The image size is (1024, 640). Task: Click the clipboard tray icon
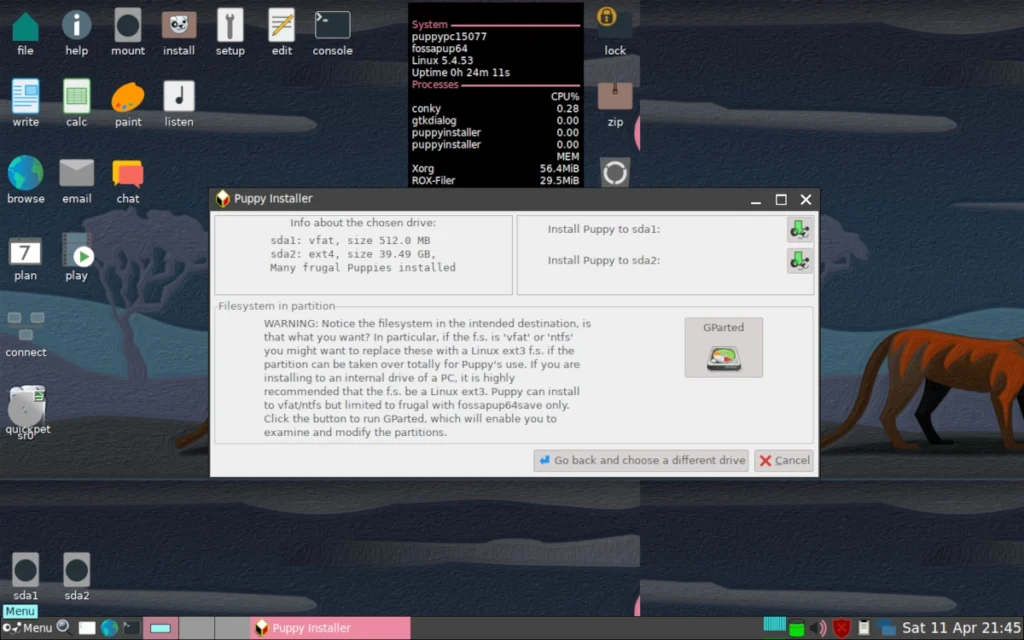tap(863, 628)
